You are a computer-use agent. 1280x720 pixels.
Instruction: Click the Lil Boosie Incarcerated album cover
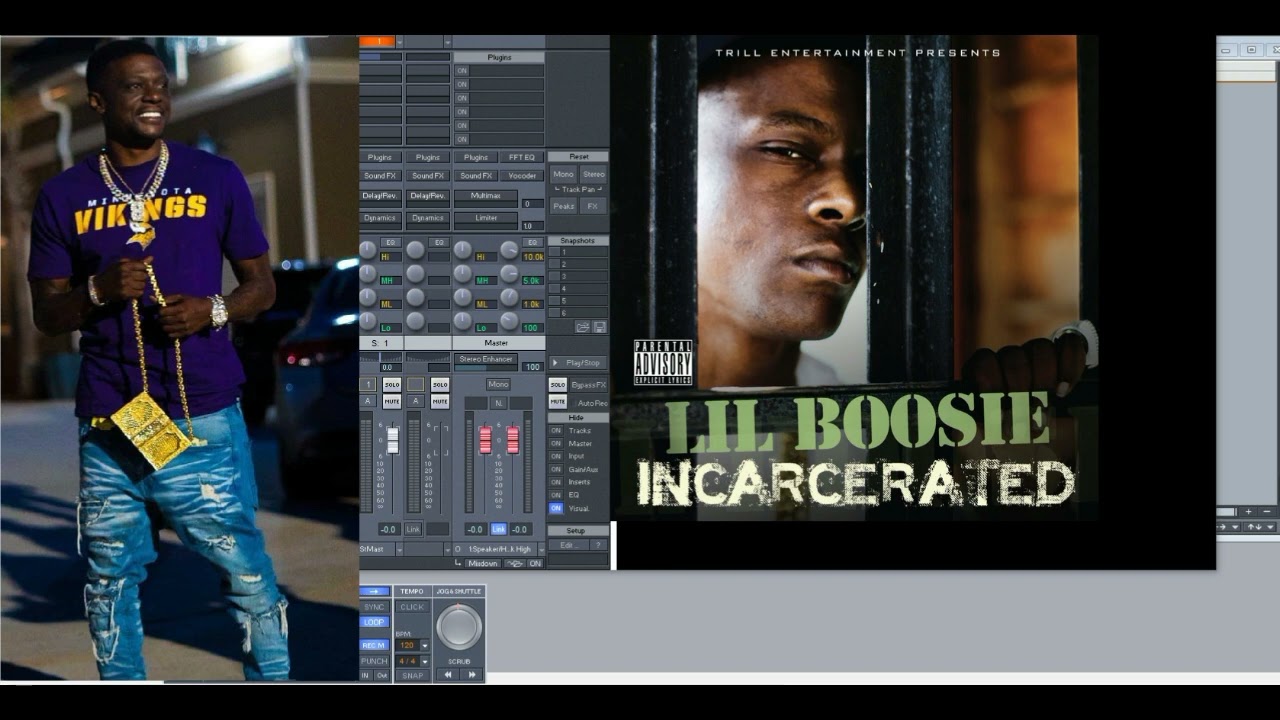(856, 277)
